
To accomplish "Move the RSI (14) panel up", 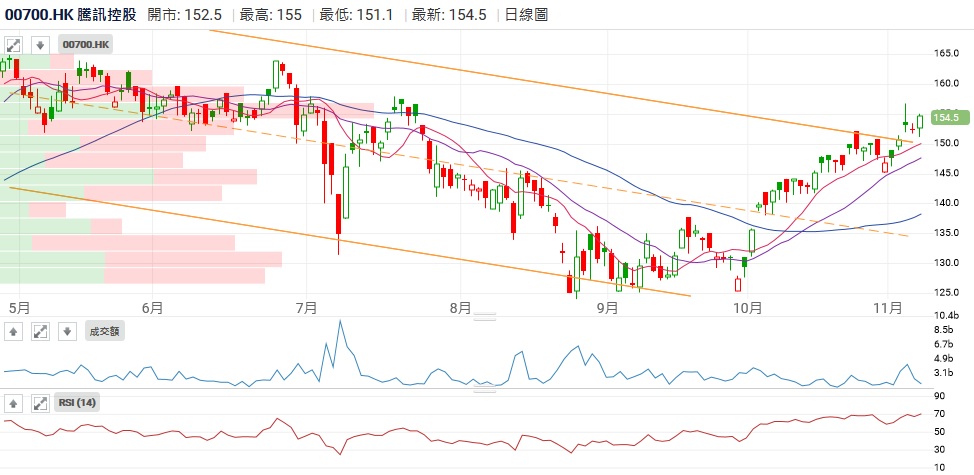I will (14, 403).
